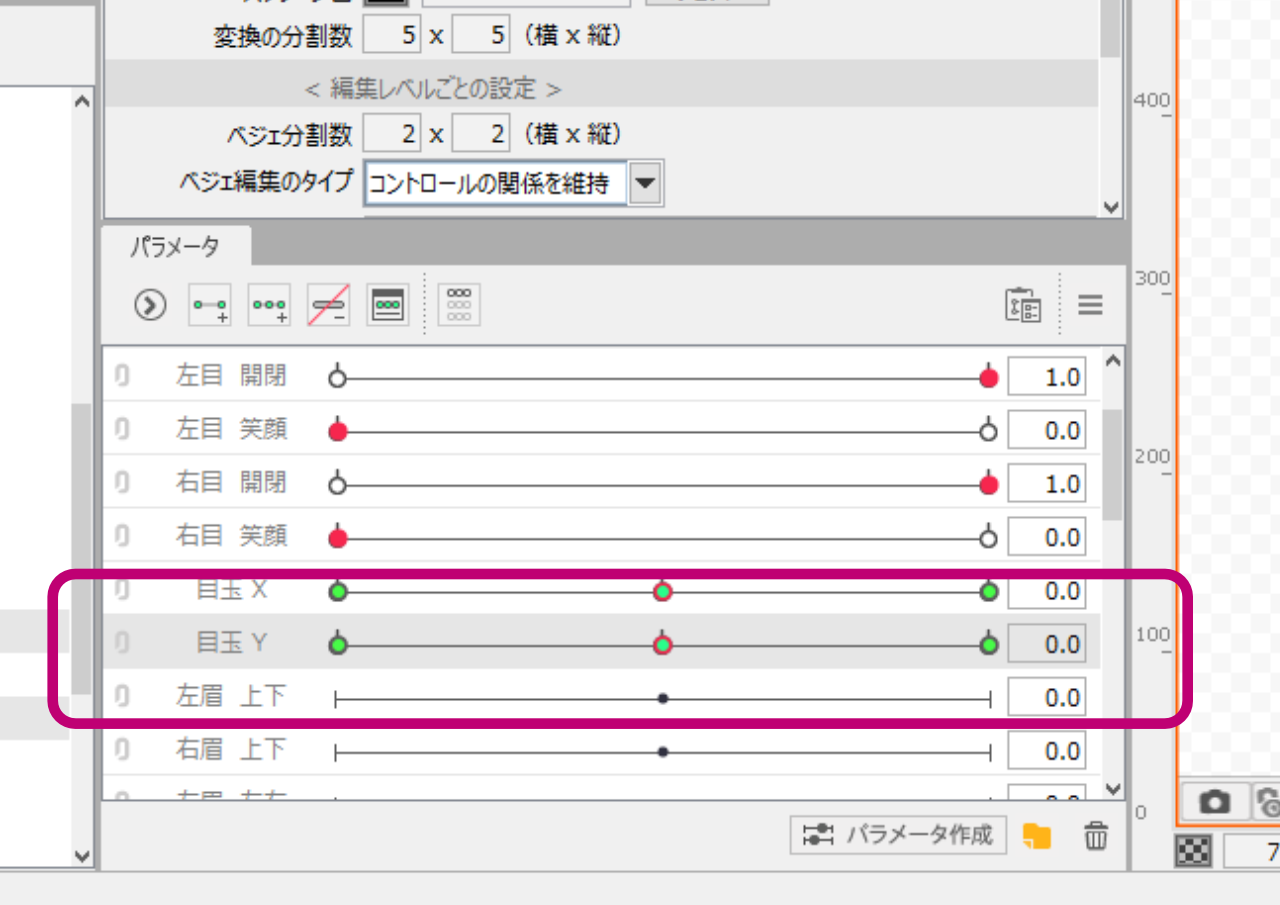Click the right green key point of 目玉 X slider
1280x905 pixels.
(x=989, y=591)
